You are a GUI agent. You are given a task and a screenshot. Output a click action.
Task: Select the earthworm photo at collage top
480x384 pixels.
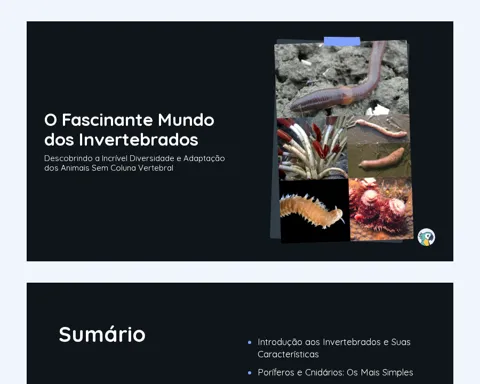pos(342,79)
